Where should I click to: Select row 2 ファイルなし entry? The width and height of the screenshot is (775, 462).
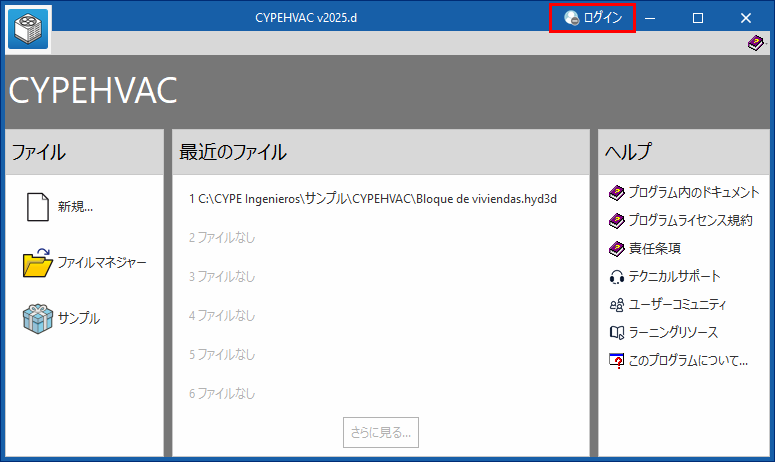(222, 238)
